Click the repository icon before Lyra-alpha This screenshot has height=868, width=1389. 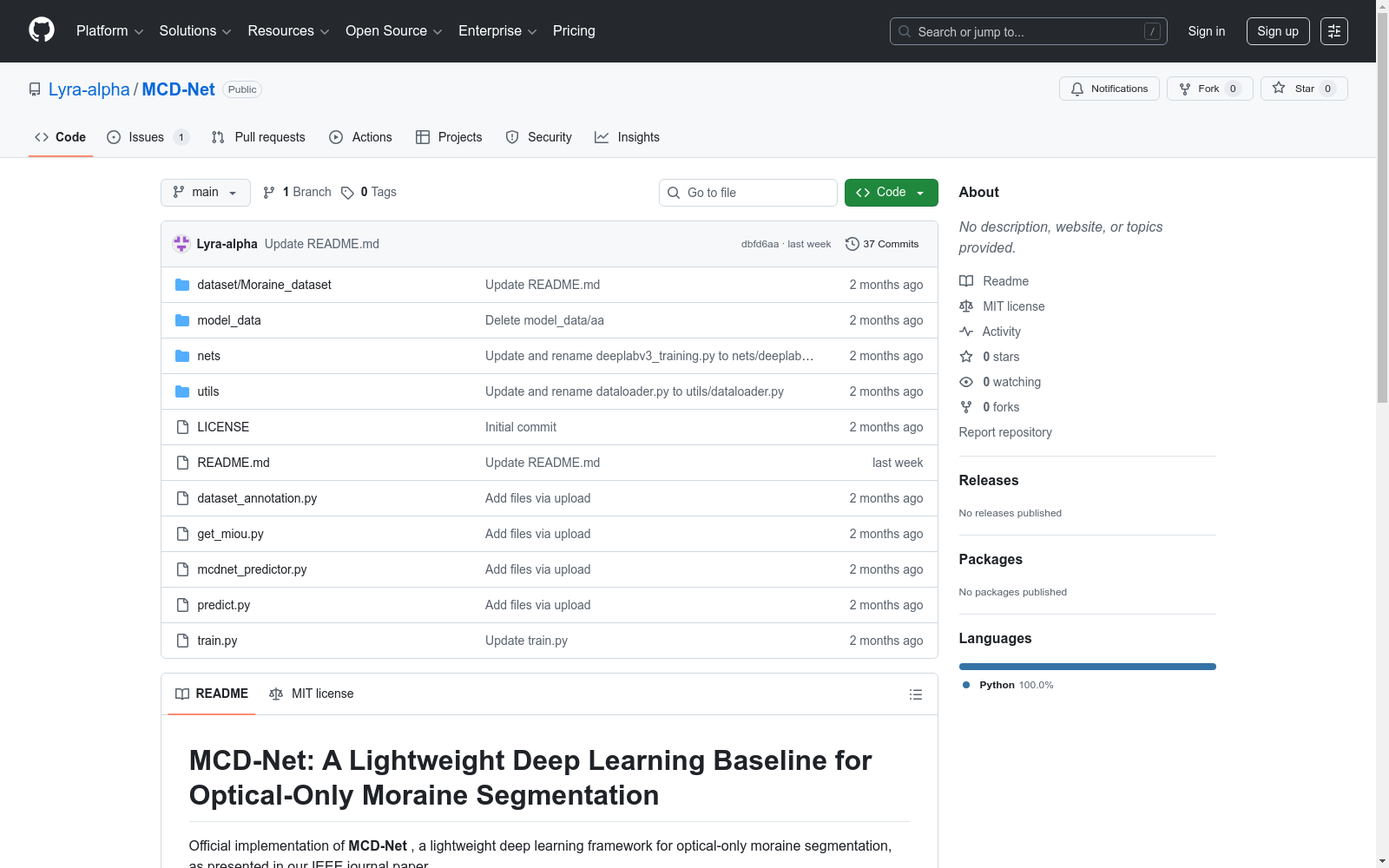[x=35, y=89]
